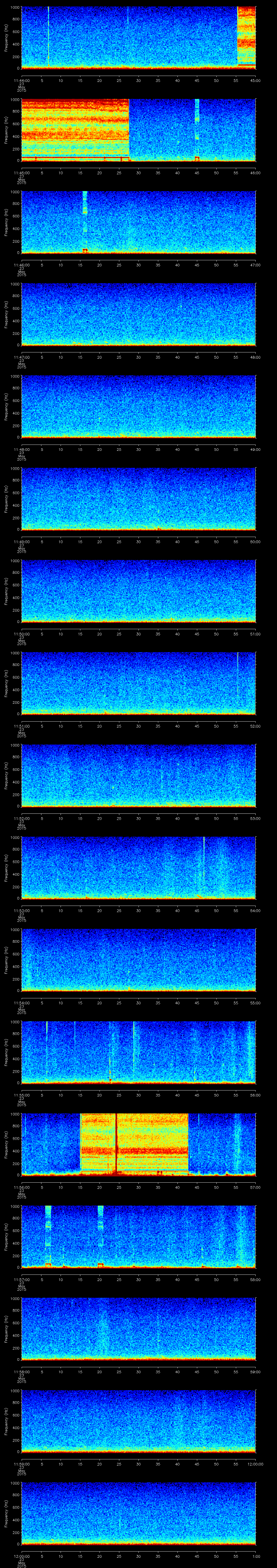Click the 11:50:00 start time label
Screen dimensions: 277x1568
pos(22,634)
